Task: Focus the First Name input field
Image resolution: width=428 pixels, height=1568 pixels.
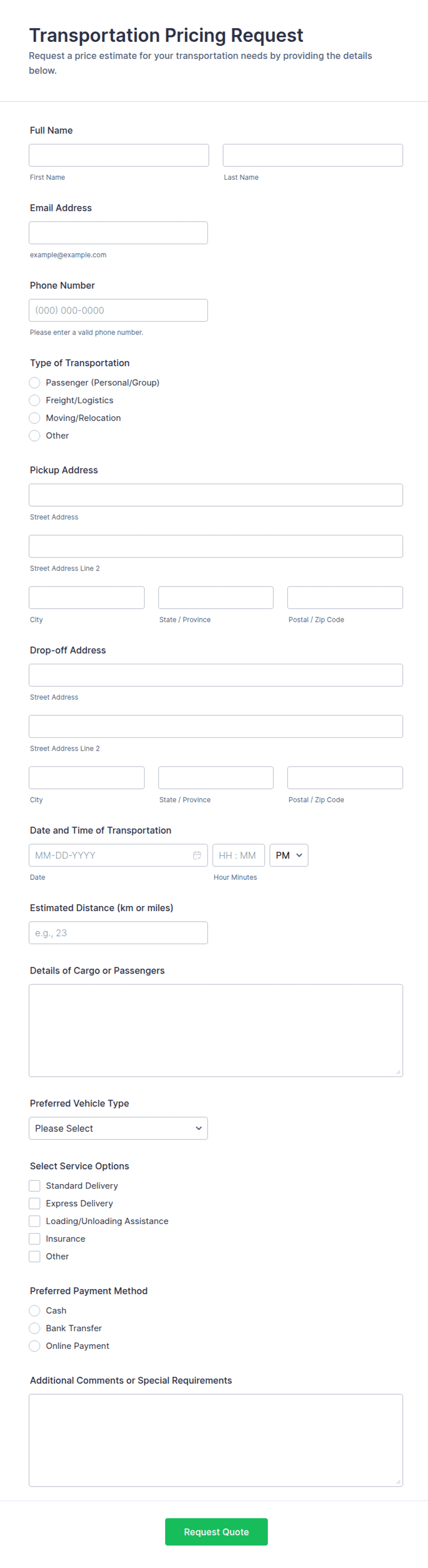Action: pyautogui.click(x=119, y=155)
